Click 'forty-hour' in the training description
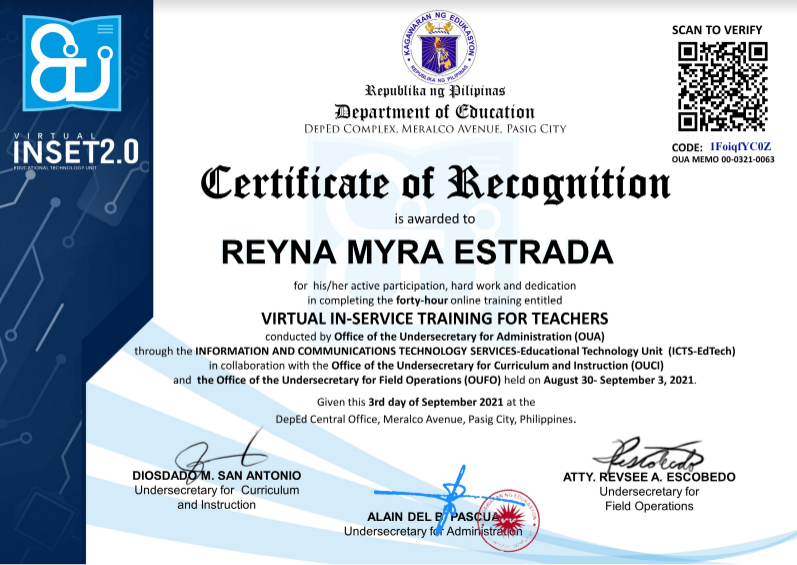The height and width of the screenshot is (565, 797). tap(422, 300)
